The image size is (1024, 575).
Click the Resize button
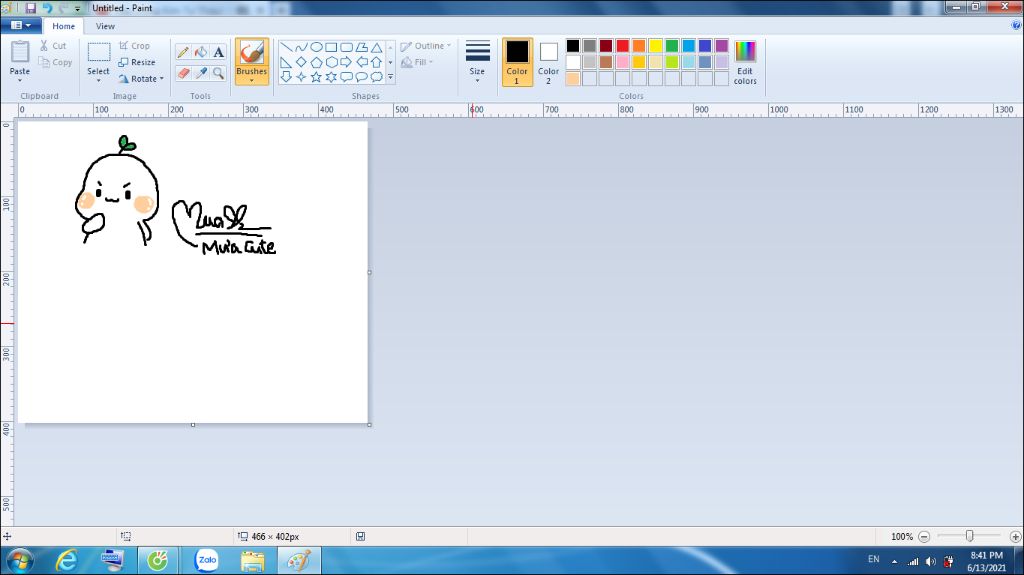(137, 62)
